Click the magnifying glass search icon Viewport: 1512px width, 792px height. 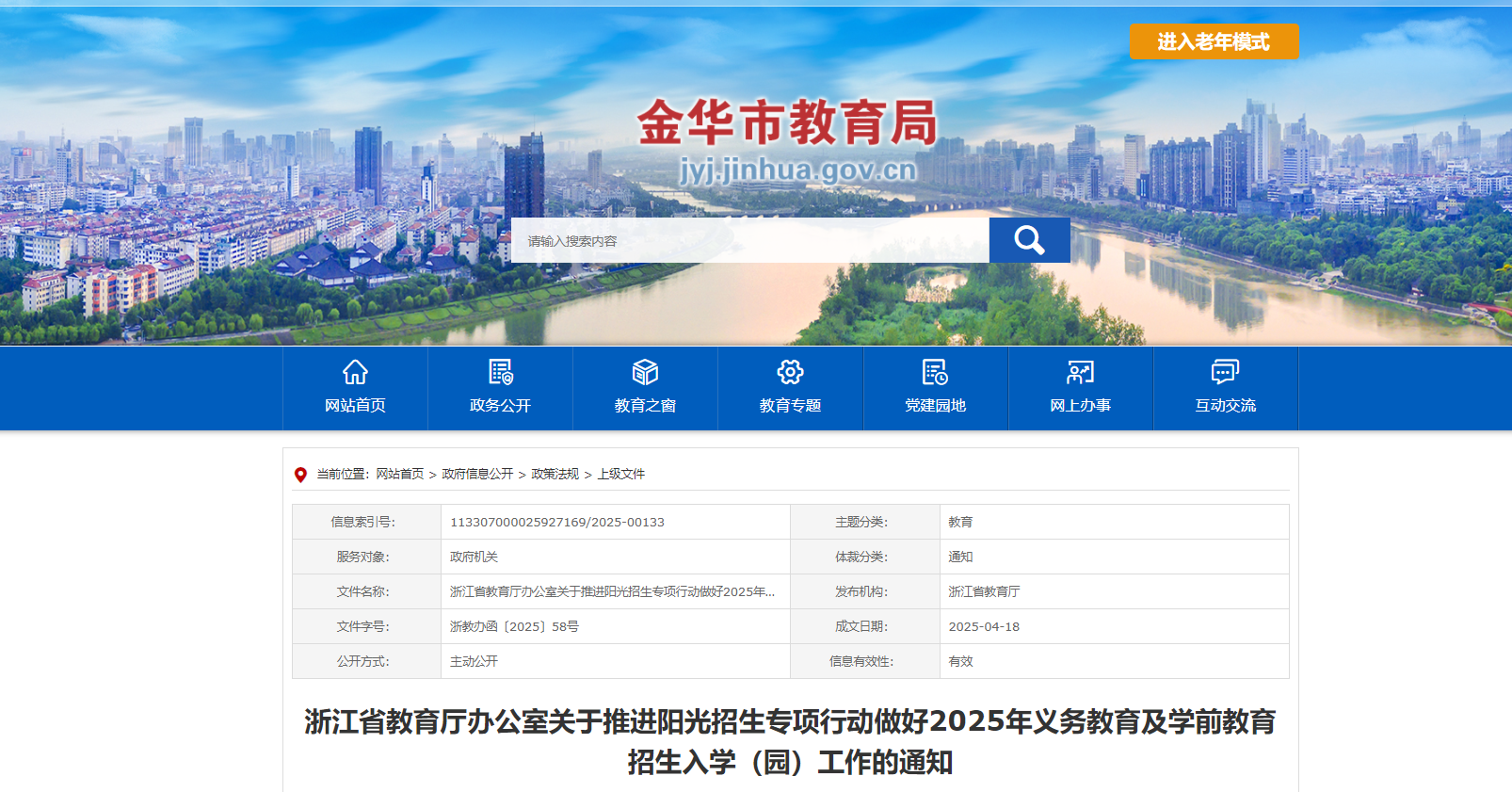1029,240
